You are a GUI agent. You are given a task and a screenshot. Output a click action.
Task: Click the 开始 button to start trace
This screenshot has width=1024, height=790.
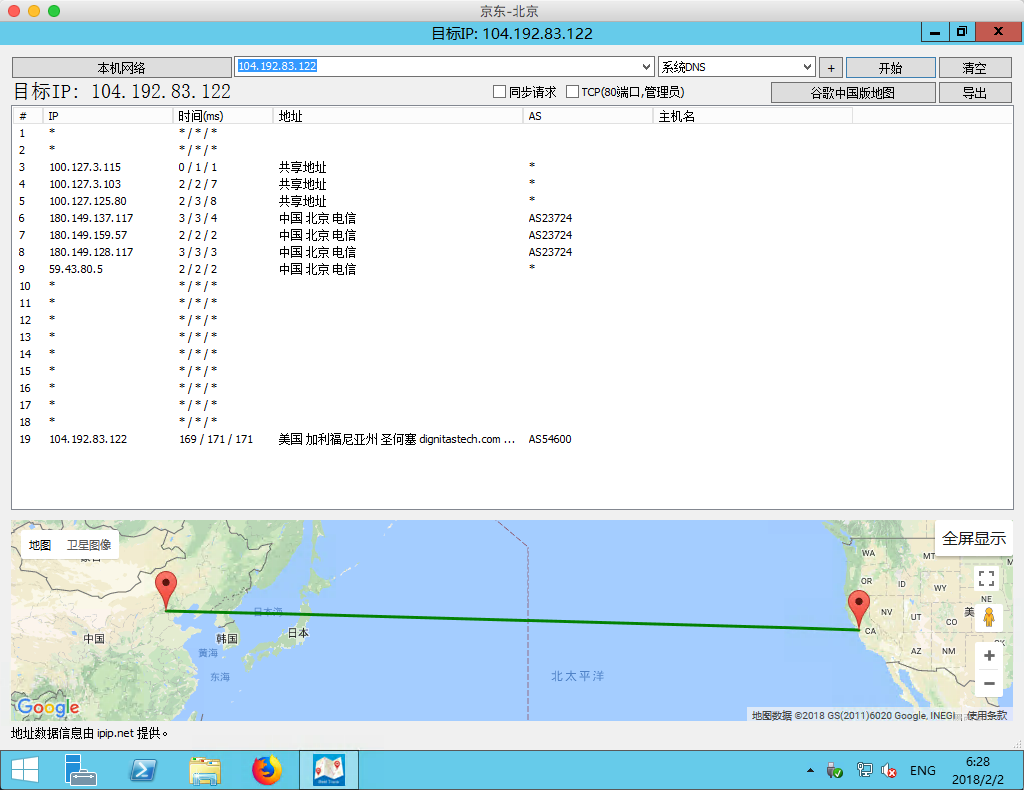click(x=890, y=68)
